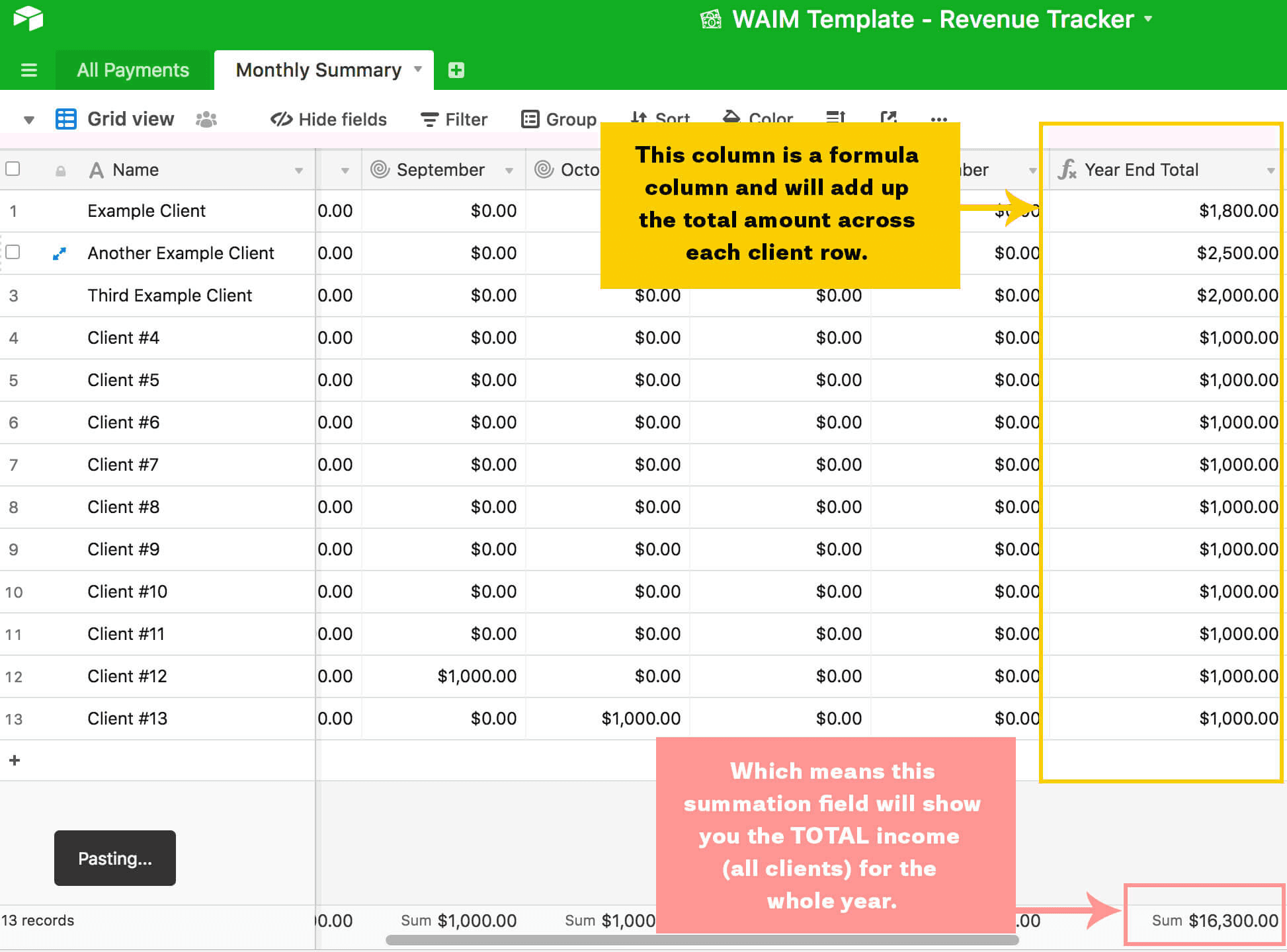Check the Another Example Client row checkbox
The image size is (1287, 952).
(x=13, y=253)
